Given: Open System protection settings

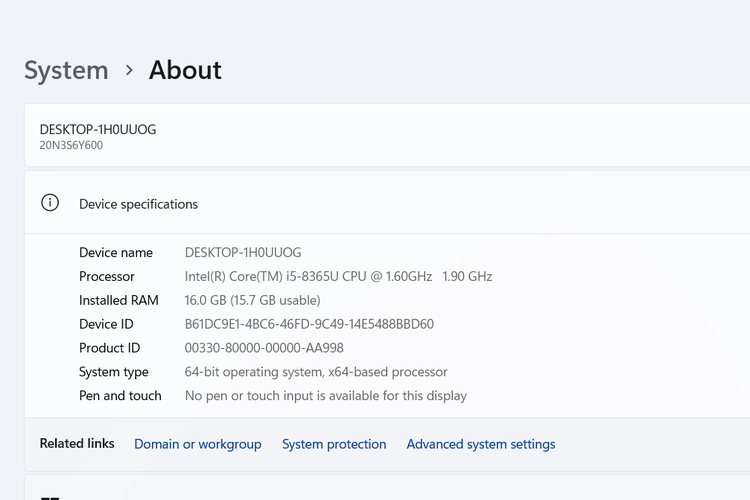Looking at the screenshot, I should 334,444.
